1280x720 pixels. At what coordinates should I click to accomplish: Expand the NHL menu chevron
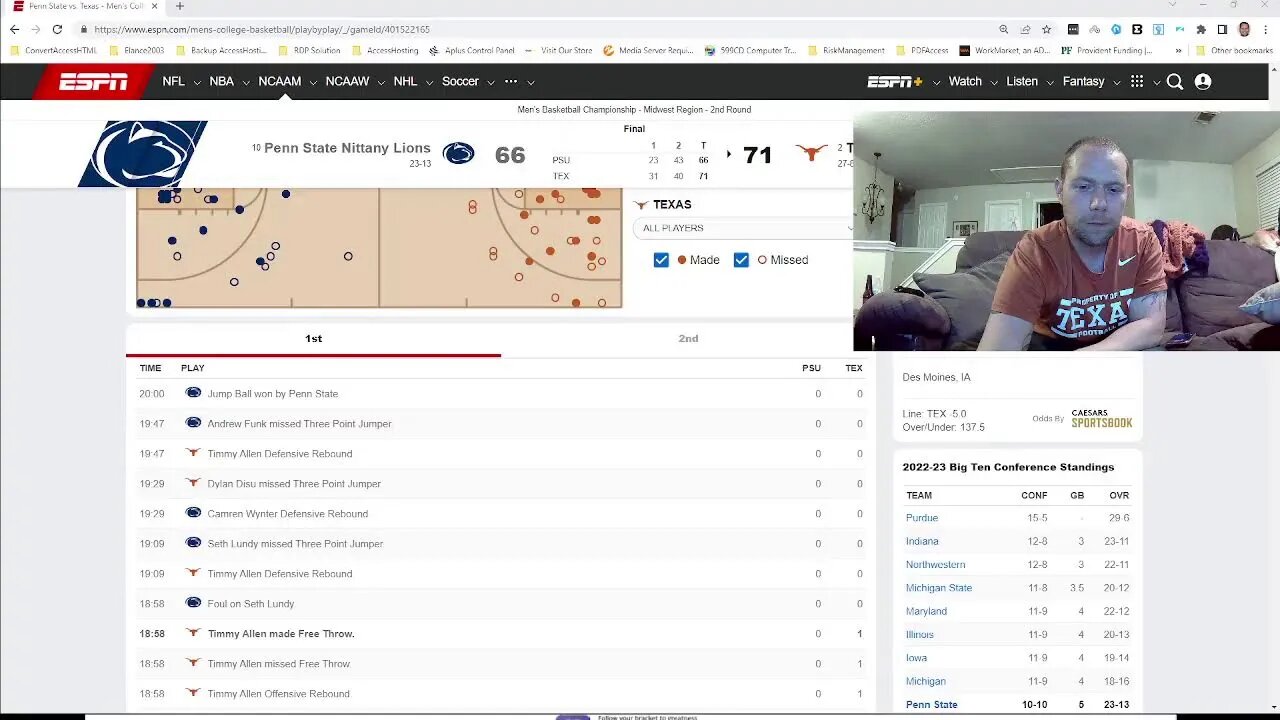(429, 83)
